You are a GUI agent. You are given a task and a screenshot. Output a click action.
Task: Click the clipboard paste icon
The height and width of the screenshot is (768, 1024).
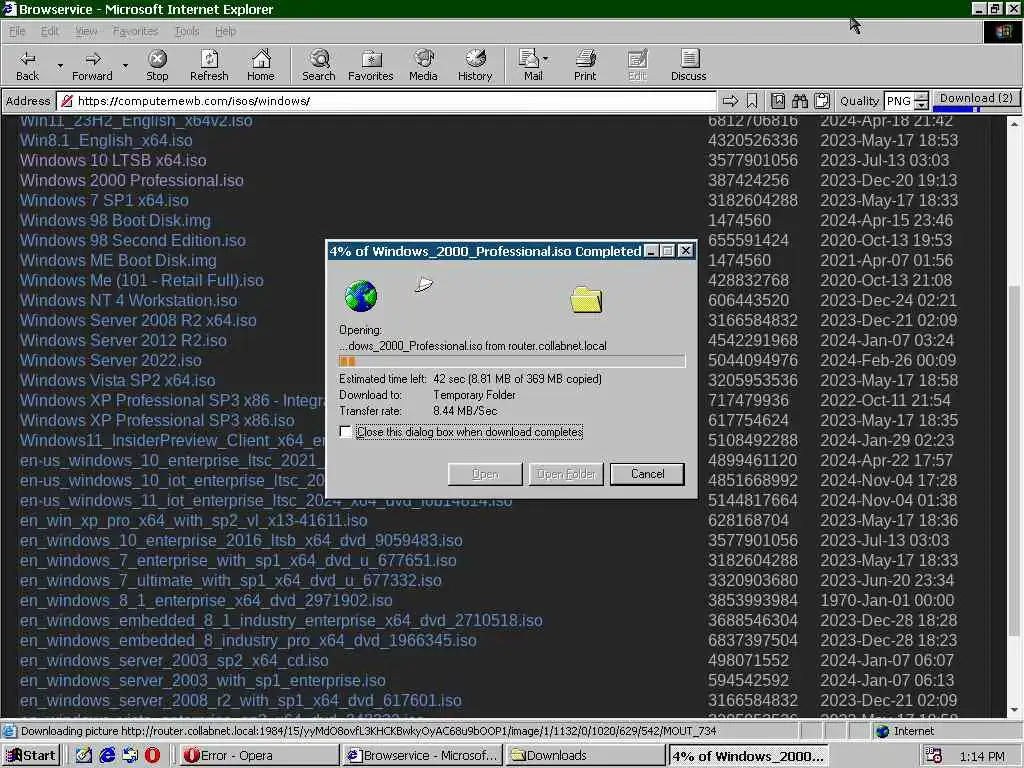822,101
